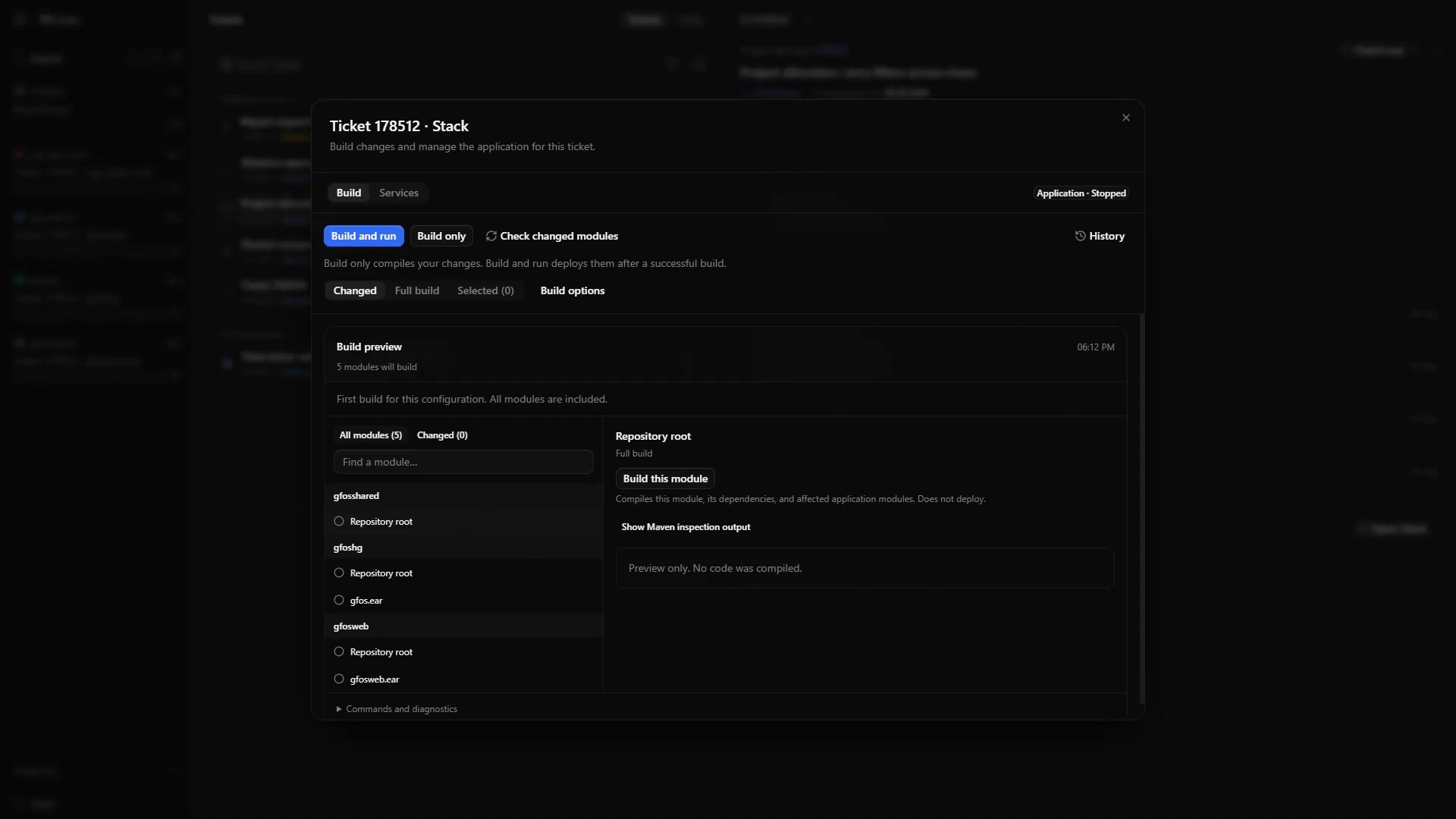Click the Application · Stopped status badge
The image size is (1456, 819).
point(1081,193)
